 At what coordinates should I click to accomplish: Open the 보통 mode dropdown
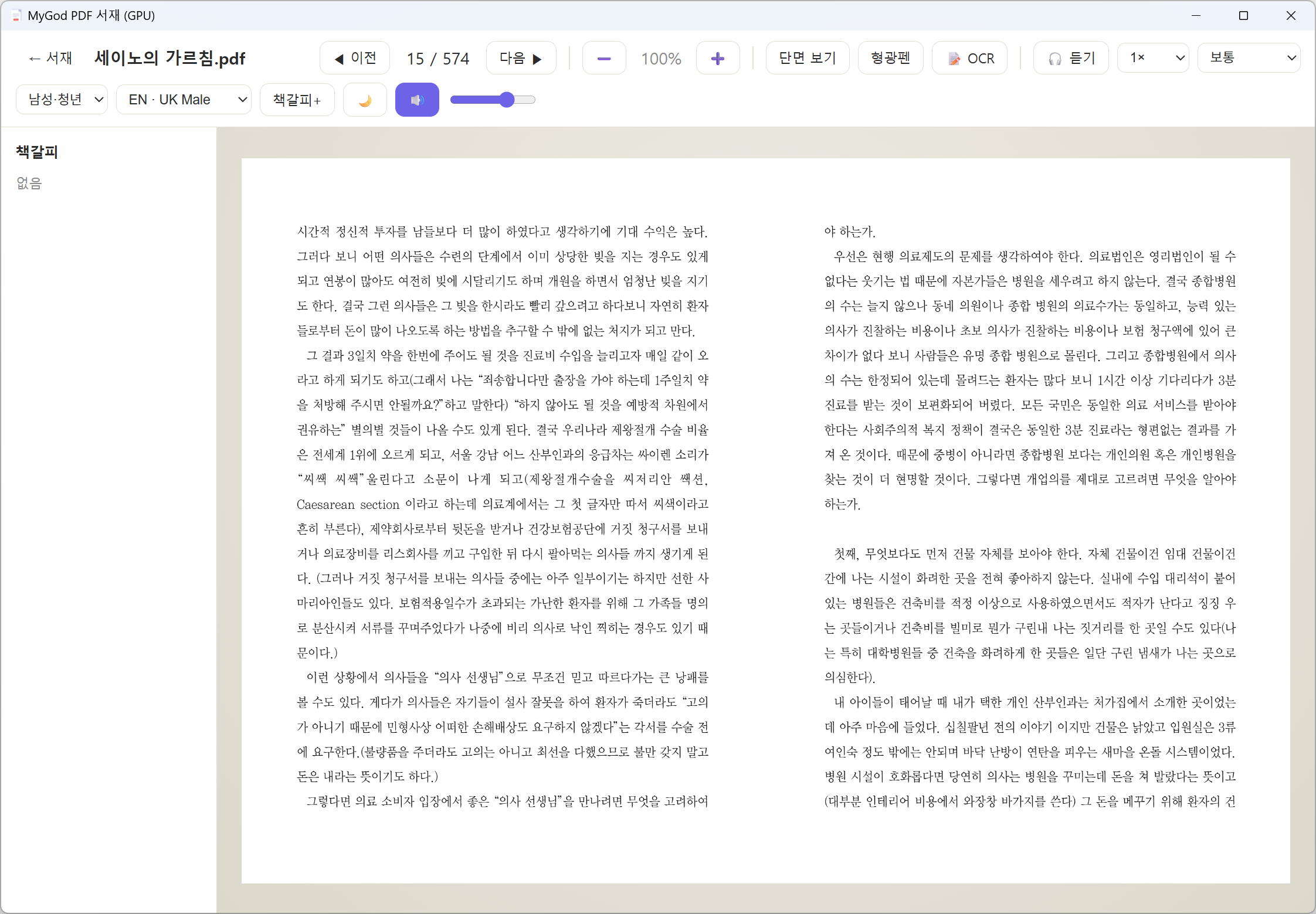1249,58
